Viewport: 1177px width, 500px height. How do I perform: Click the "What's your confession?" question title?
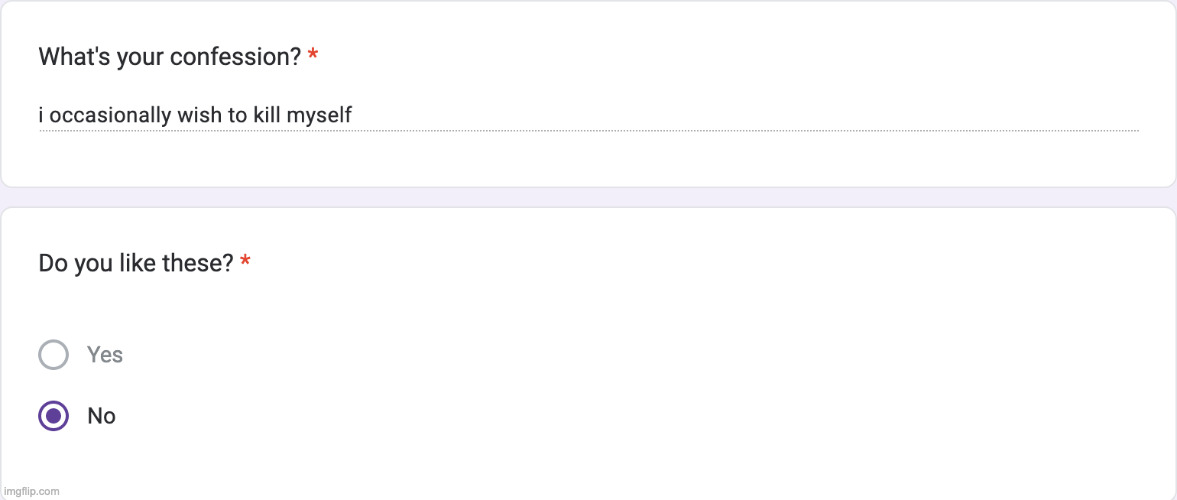[169, 57]
